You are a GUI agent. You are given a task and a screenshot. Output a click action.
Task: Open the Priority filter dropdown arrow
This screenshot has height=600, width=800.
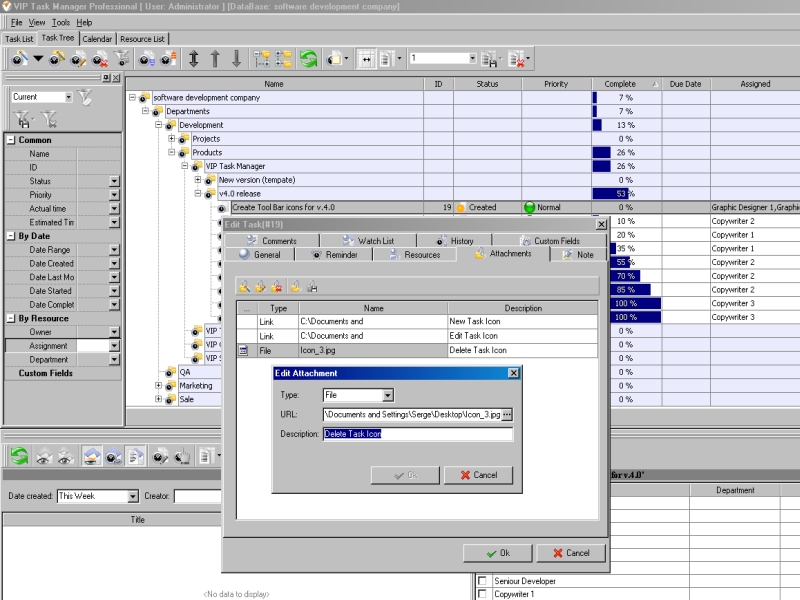[114, 195]
